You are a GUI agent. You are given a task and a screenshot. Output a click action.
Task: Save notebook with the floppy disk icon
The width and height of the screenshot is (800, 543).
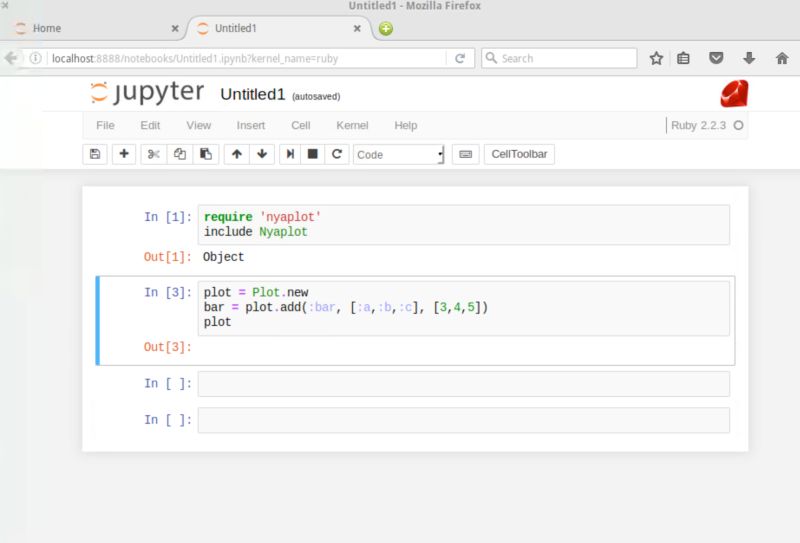95,154
